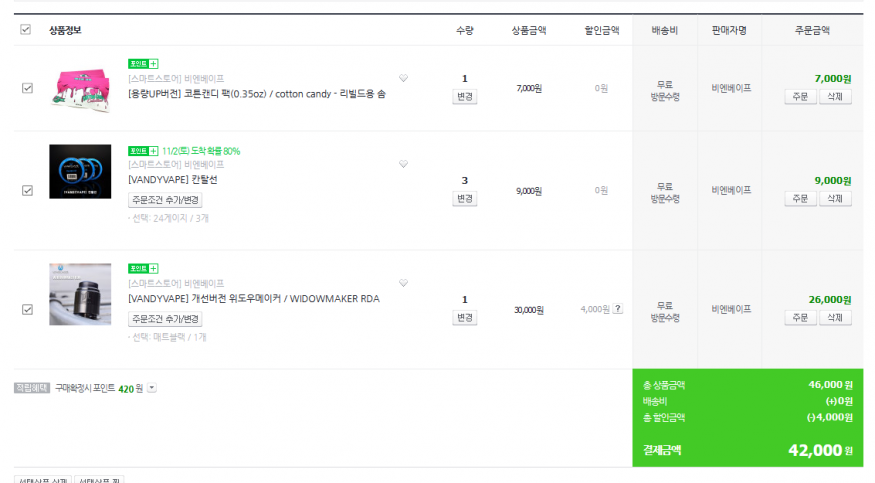Open 주문조건 추가/변경 for 칸탈선
The image size is (875, 483).
coord(165,200)
